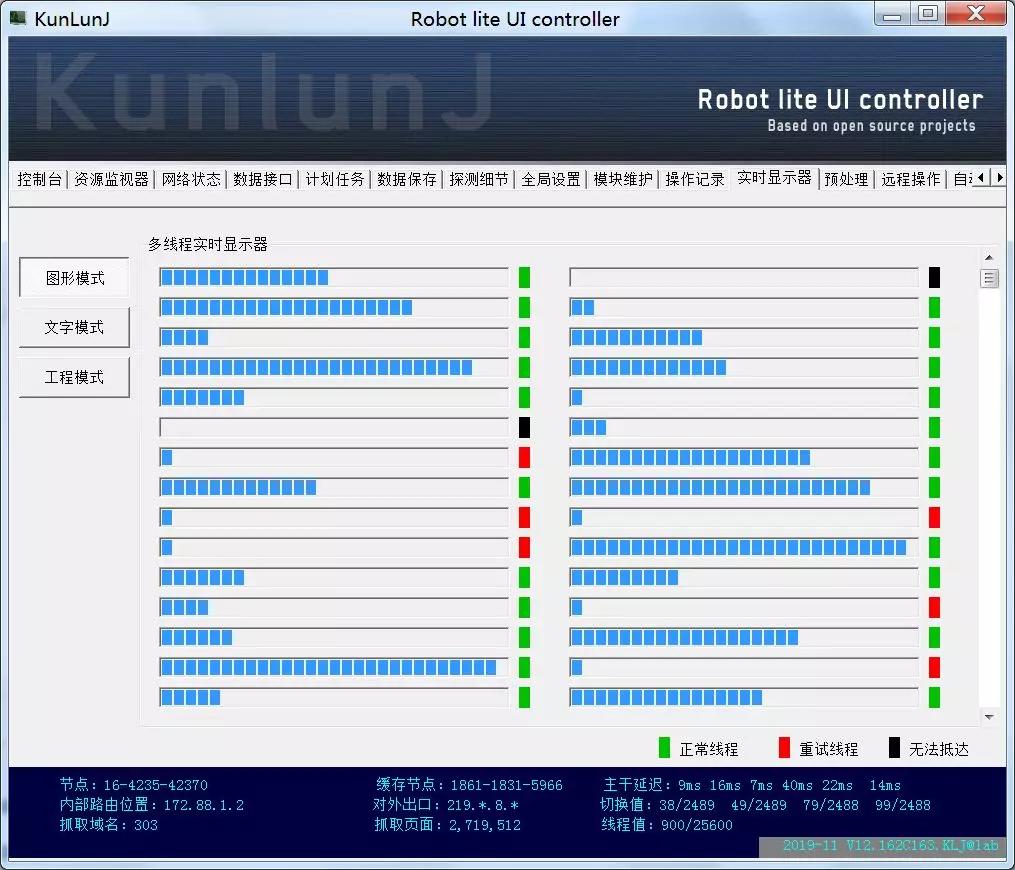Click the KunLunJ icon in the title bar

coord(20,15)
